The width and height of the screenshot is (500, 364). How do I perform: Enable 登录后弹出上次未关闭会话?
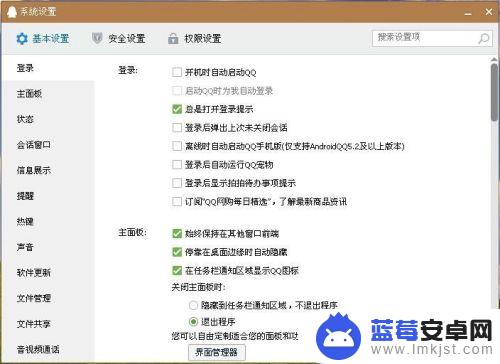click(177, 128)
